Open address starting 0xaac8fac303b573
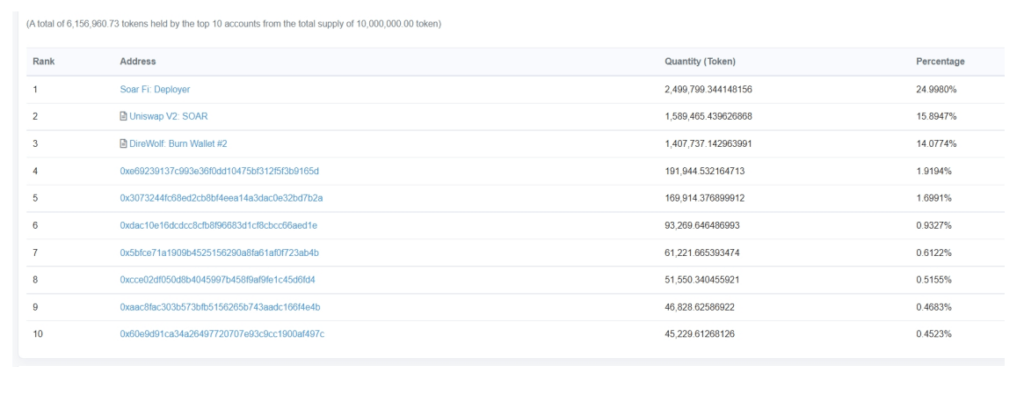The width and height of the screenshot is (1024, 395). pos(220,307)
